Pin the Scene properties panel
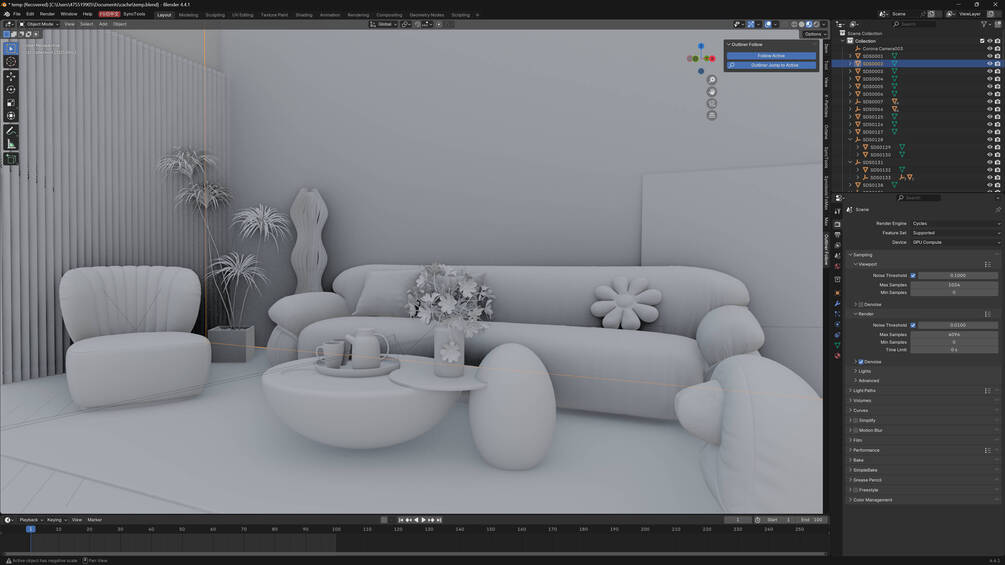The image size is (1005, 565). click(997, 209)
